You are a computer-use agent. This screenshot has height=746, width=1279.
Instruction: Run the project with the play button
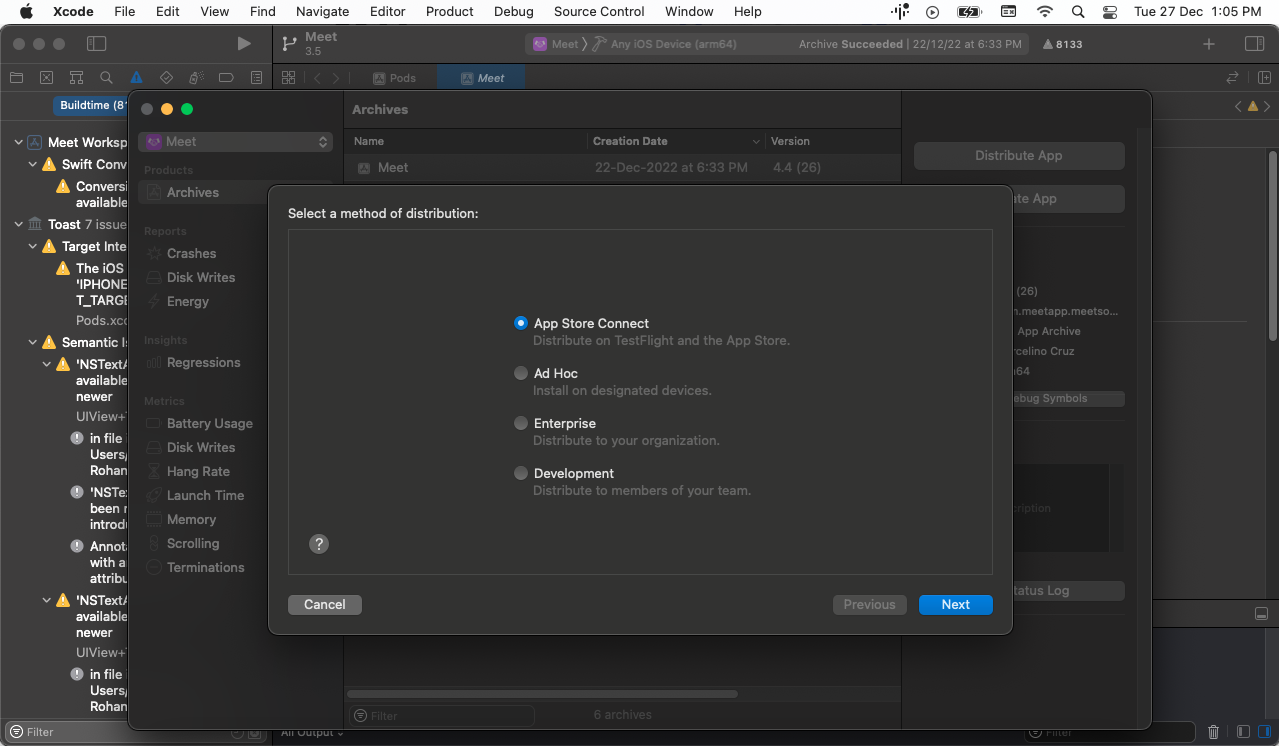coord(244,44)
